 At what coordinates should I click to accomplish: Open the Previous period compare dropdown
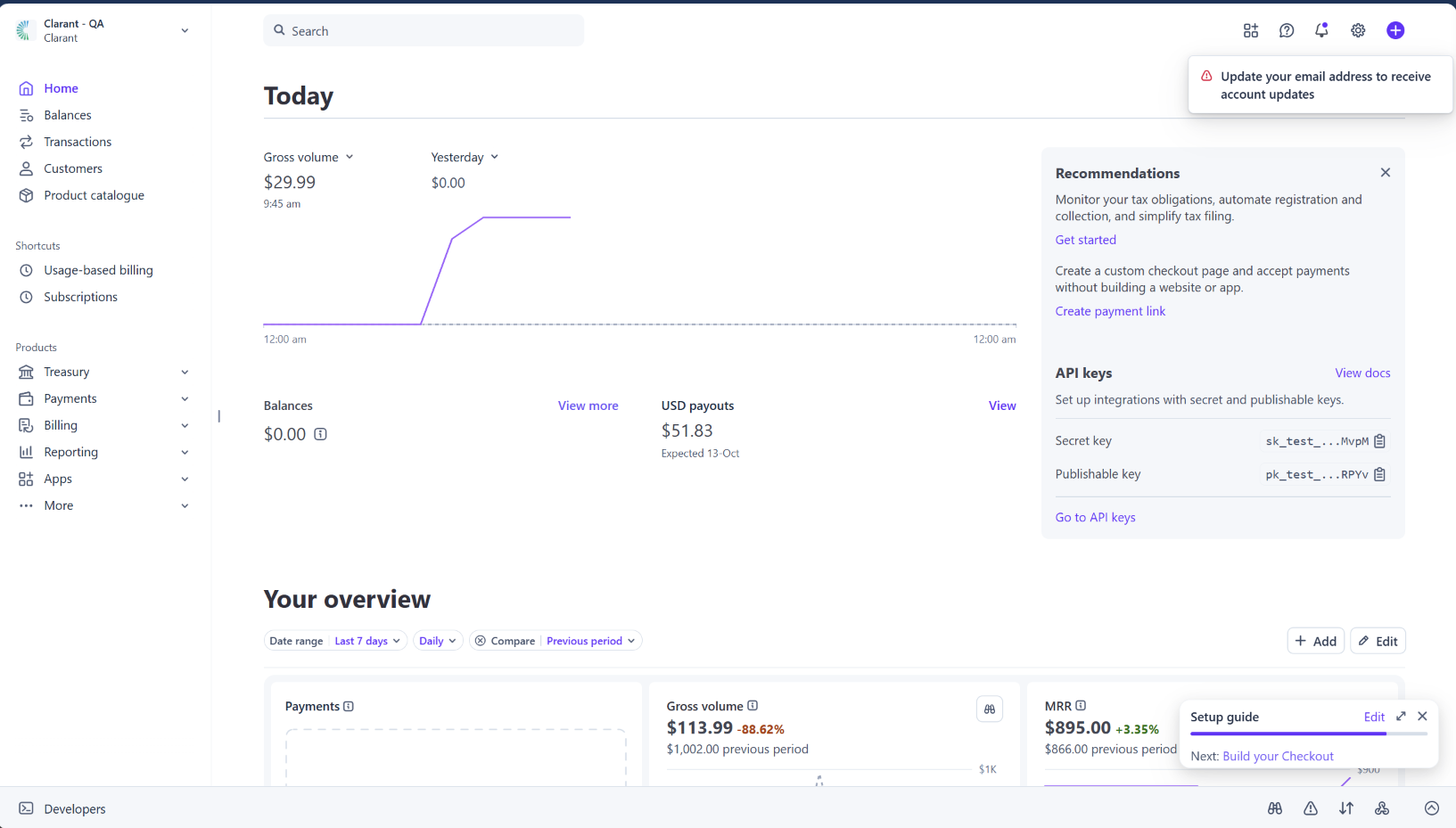point(591,641)
